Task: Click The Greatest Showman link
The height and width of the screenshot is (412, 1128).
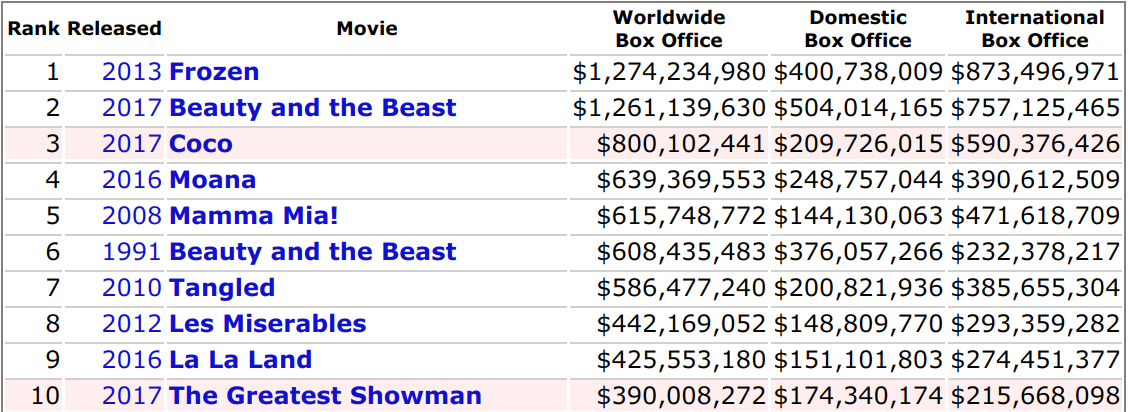Action: [x=325, y=396]
